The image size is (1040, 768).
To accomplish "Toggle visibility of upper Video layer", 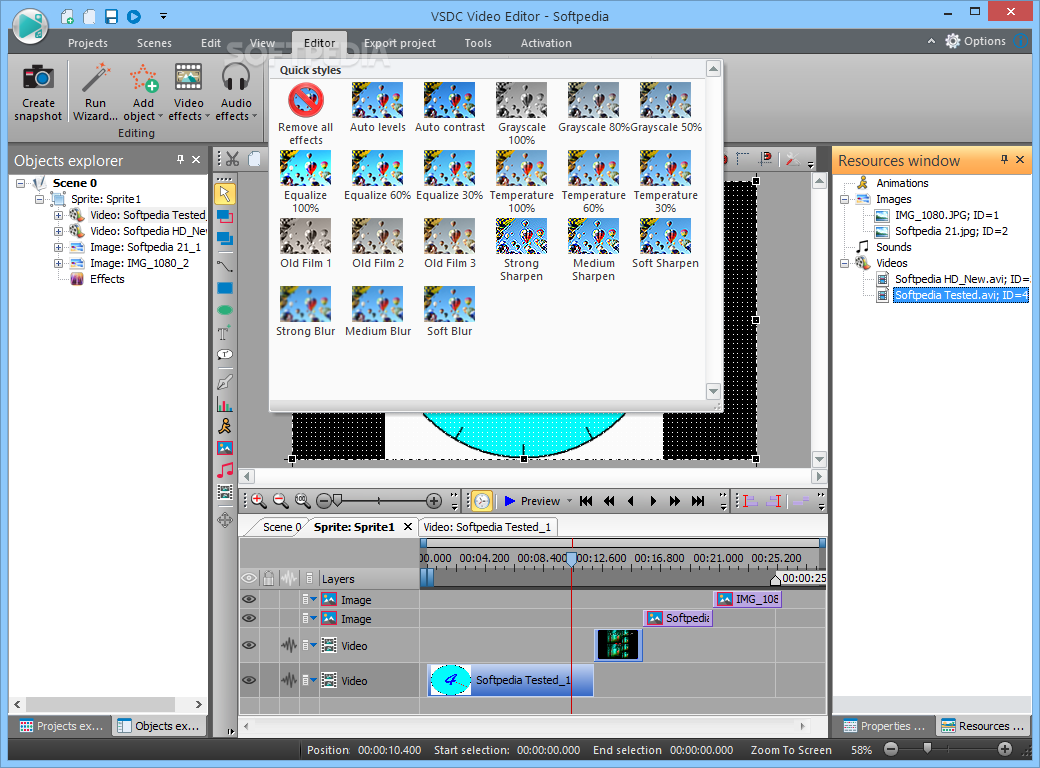I will 249,645.
